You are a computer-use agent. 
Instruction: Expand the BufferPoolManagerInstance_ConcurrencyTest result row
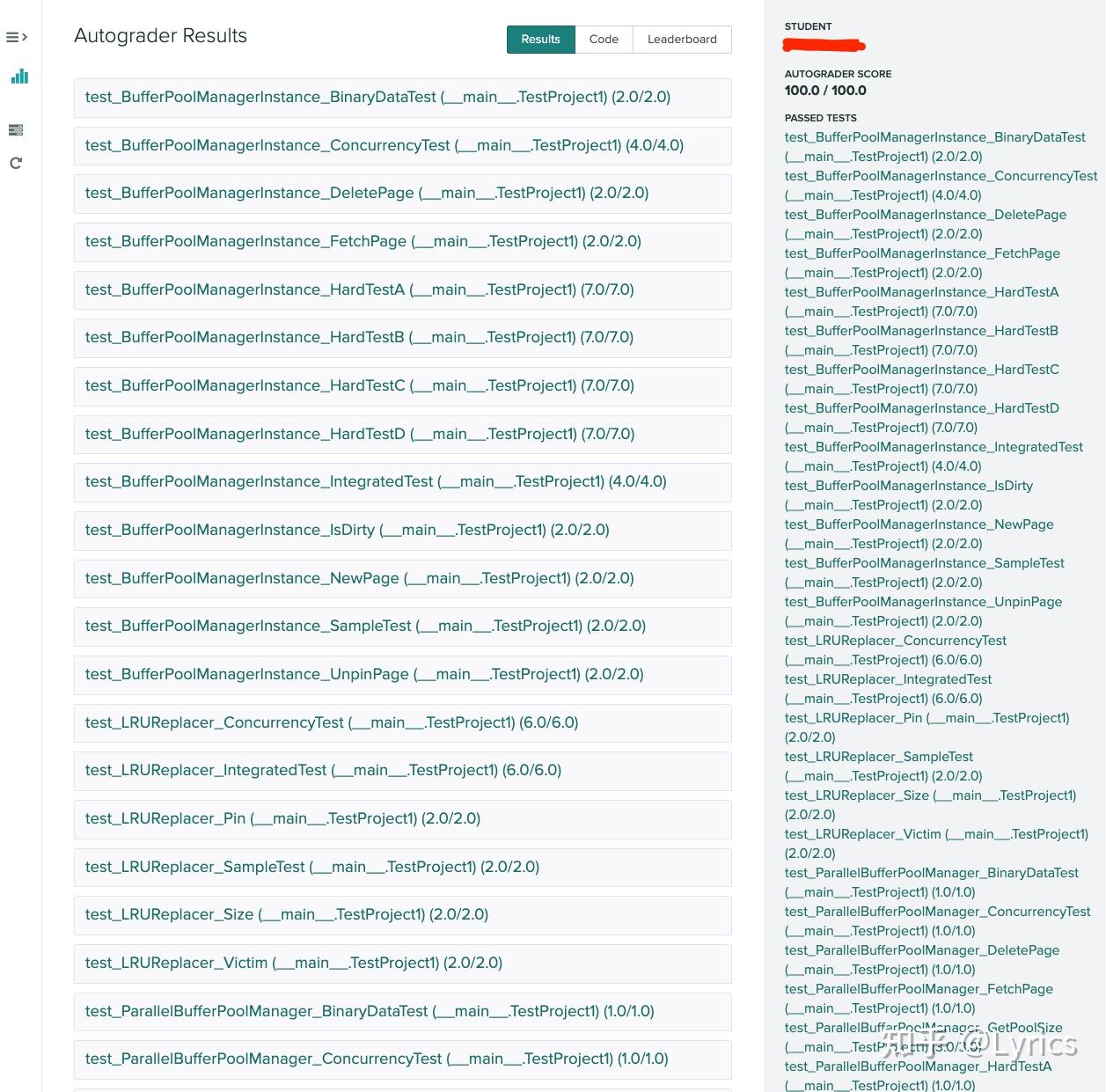pos(402,146)
